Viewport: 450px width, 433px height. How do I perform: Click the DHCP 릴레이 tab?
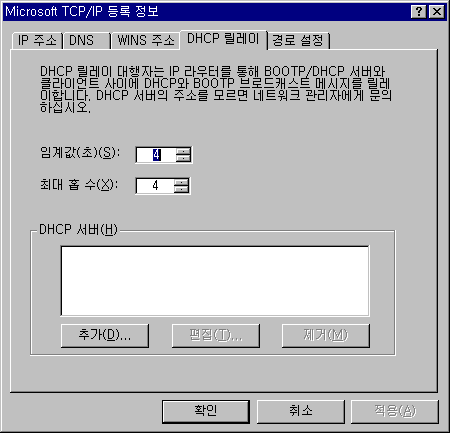223,39
